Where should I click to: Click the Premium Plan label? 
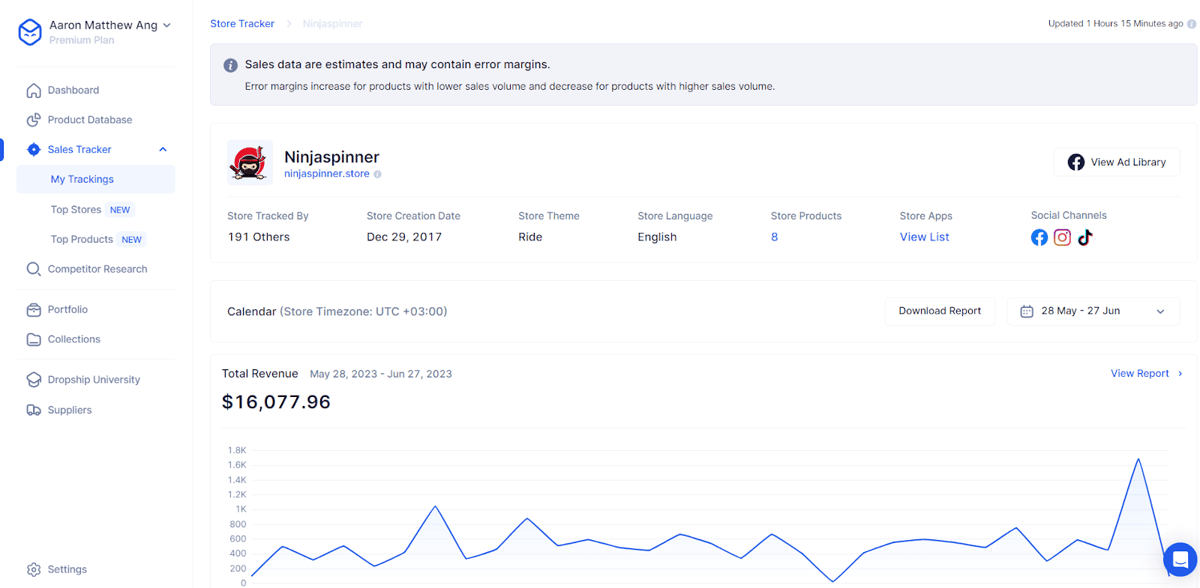(82, 41)
